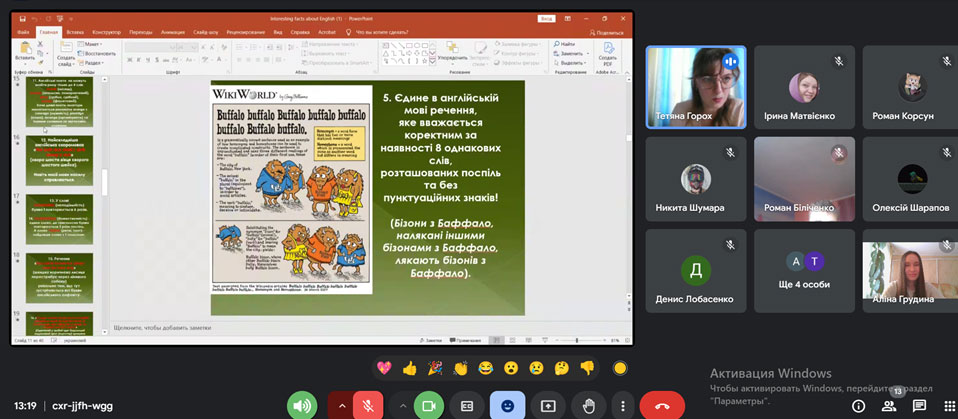Expand the shapes gallery more arrow
Image resolution: width=958 pixels, height=419 pixels.
432,61
